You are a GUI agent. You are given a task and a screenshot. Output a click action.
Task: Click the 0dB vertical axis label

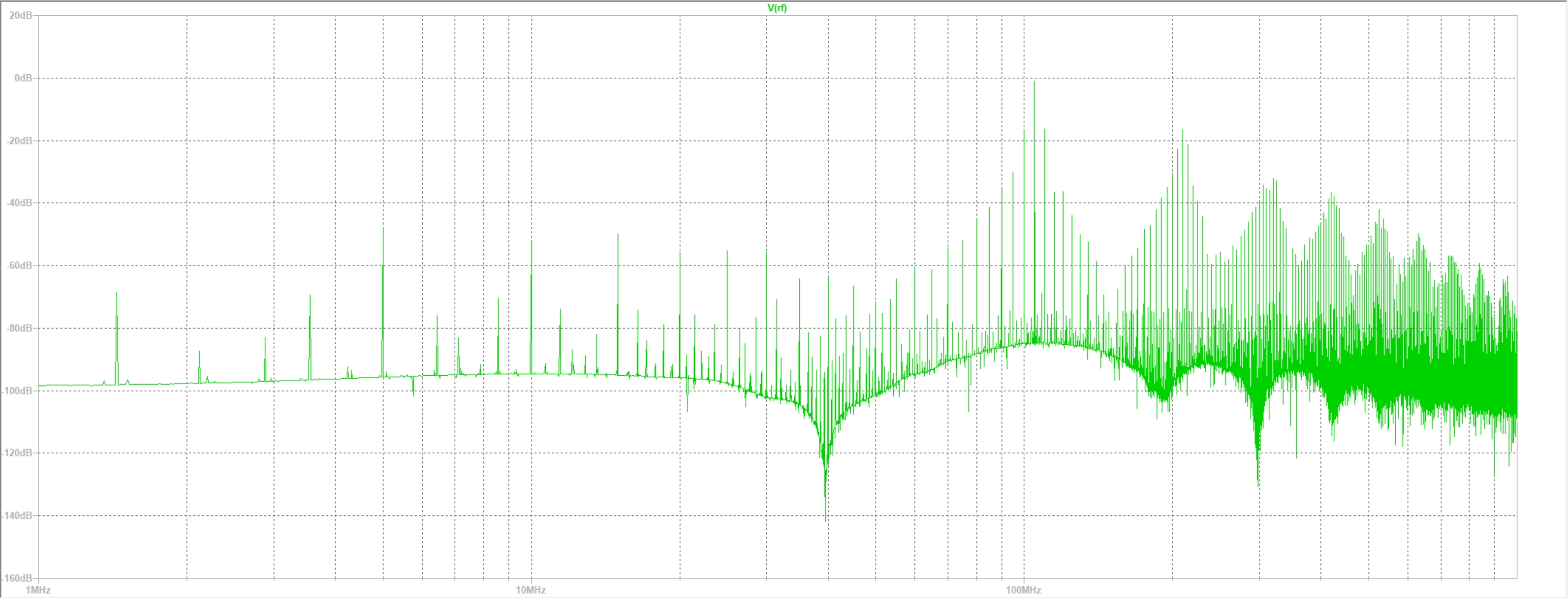coord(23,78)
